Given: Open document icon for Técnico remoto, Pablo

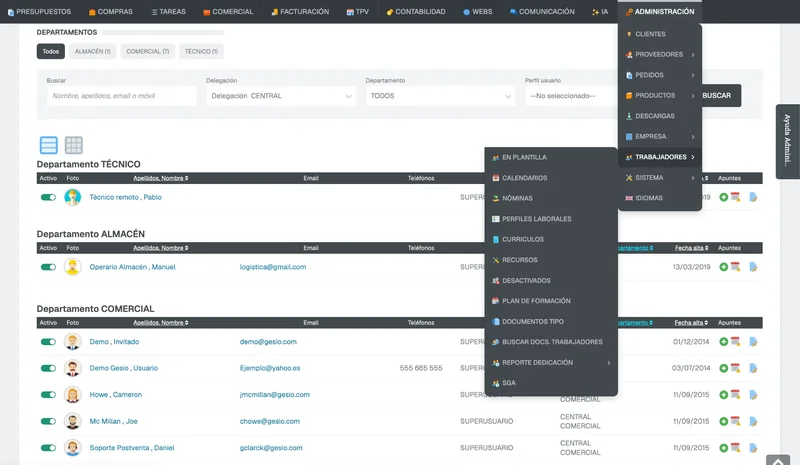Looking at the screenshot, I should [x=753, y=197].
